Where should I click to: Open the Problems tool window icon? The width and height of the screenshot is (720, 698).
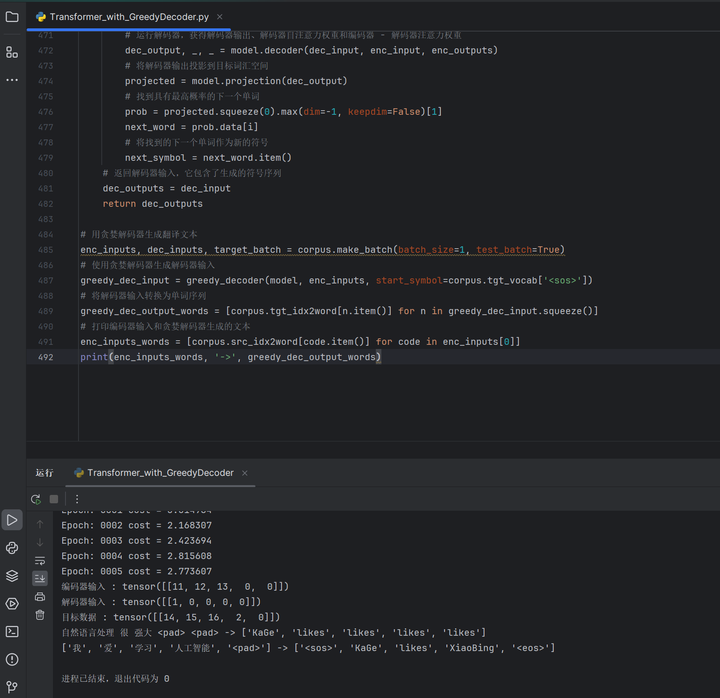click(x=12, y=659)
